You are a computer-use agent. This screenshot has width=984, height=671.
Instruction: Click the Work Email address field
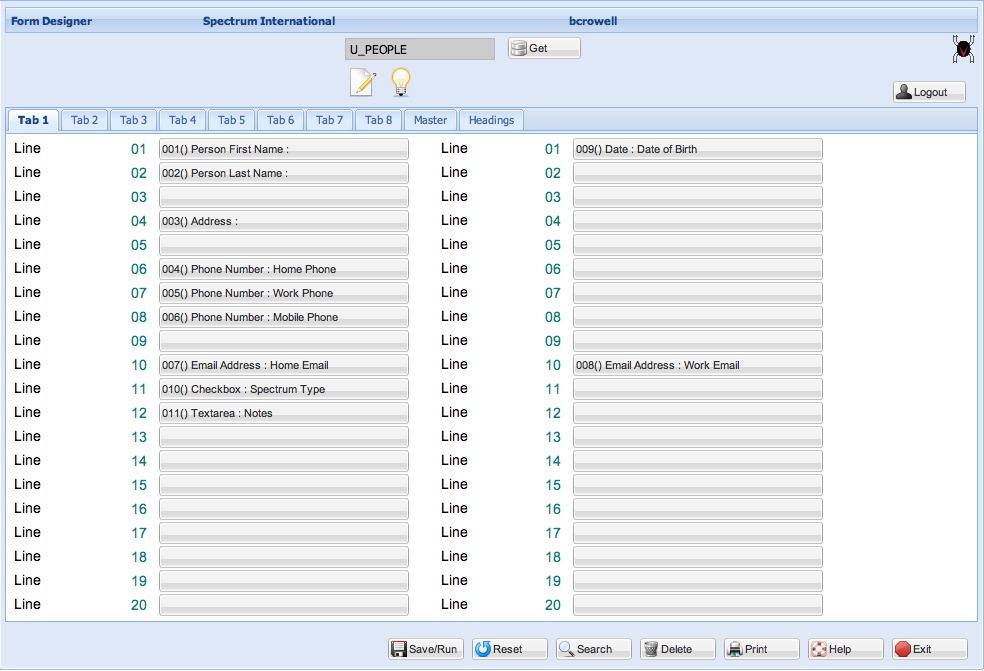pos(698,365)
